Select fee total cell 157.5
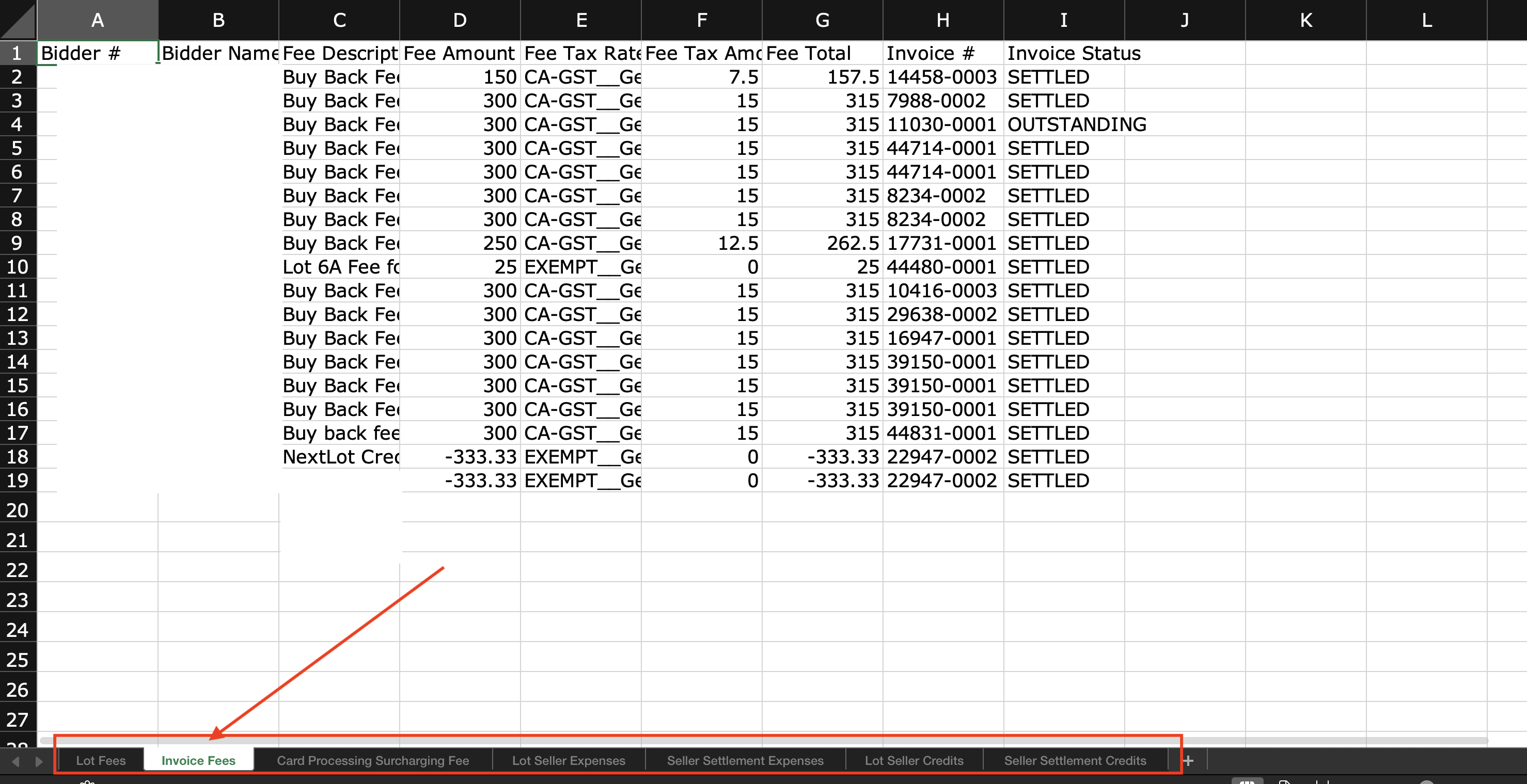Screen dimensions: 1527x784 tap(822, 77)
